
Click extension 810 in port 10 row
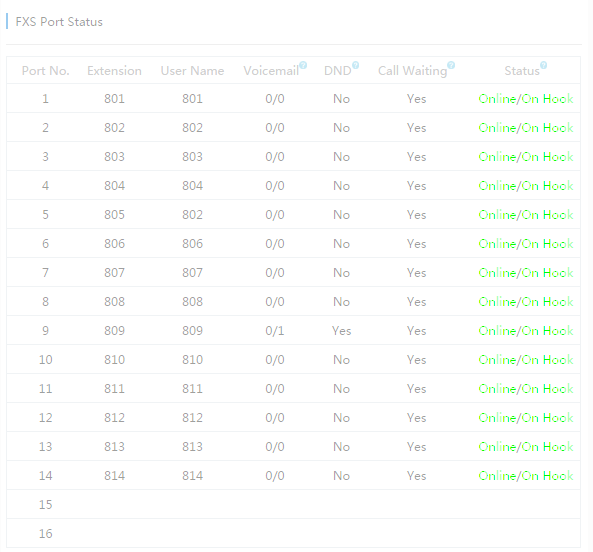[114, 360]
